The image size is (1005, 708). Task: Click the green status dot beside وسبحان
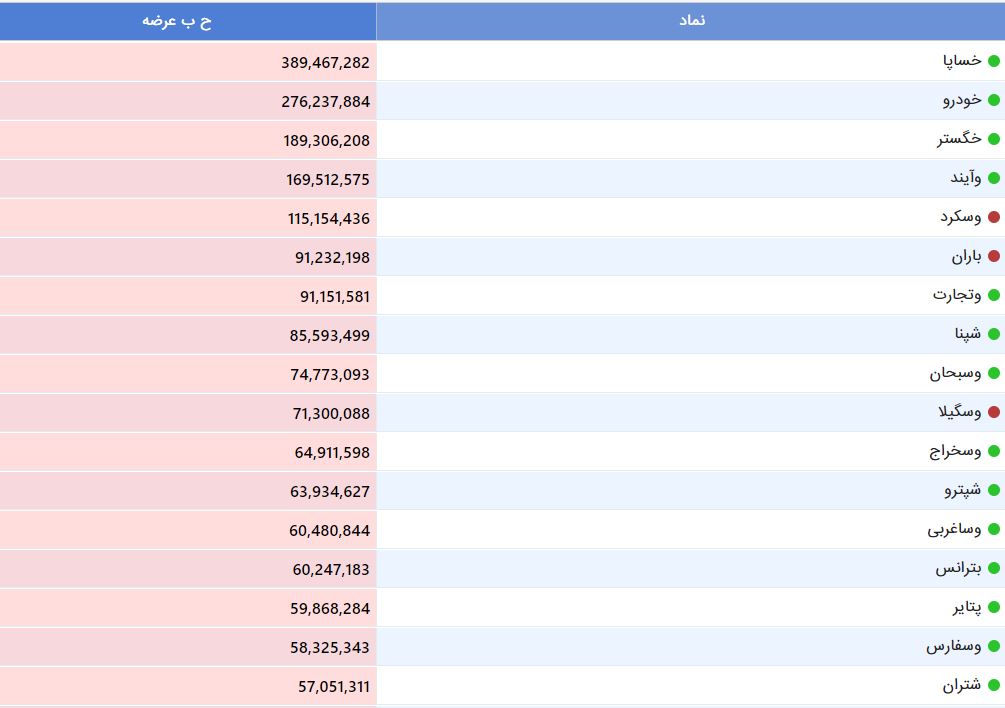click(994, 373)
